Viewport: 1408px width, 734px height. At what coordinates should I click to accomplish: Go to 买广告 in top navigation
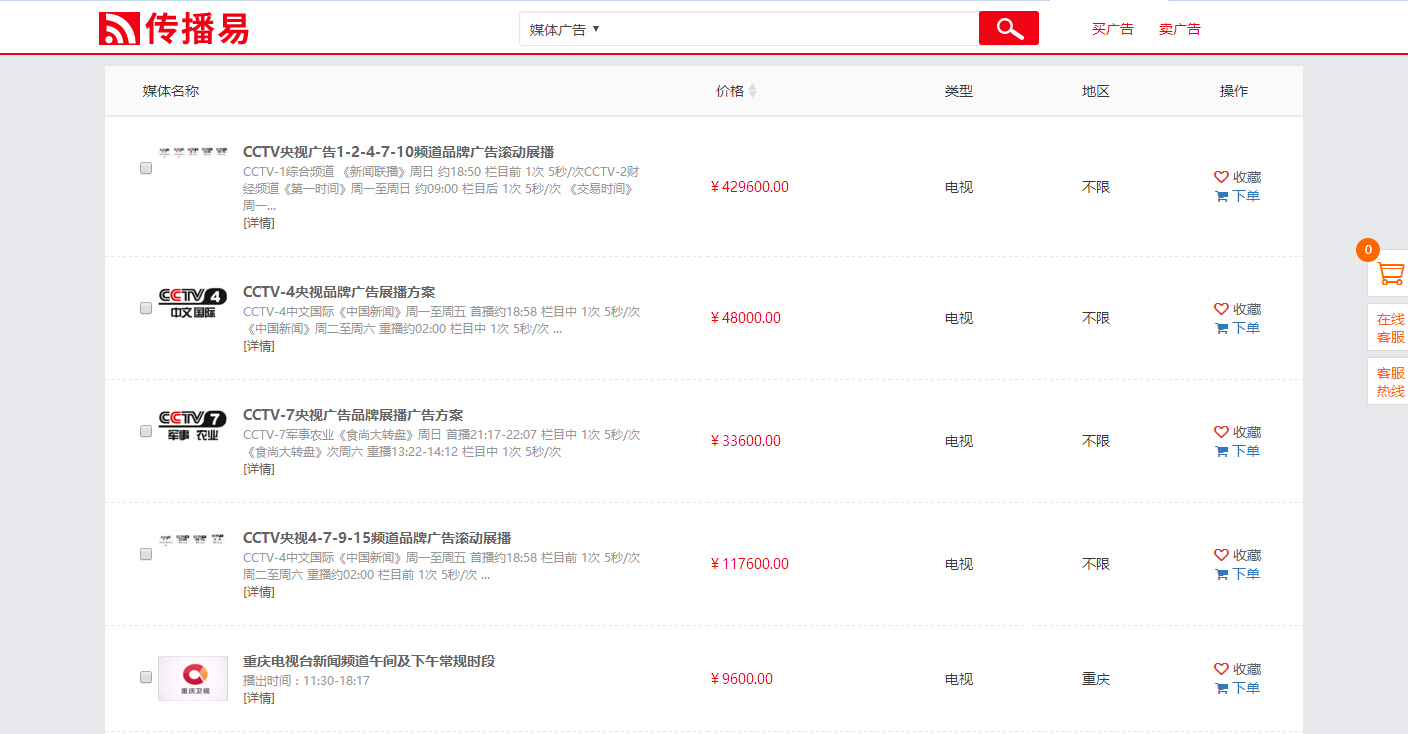tap(1112, 29)
